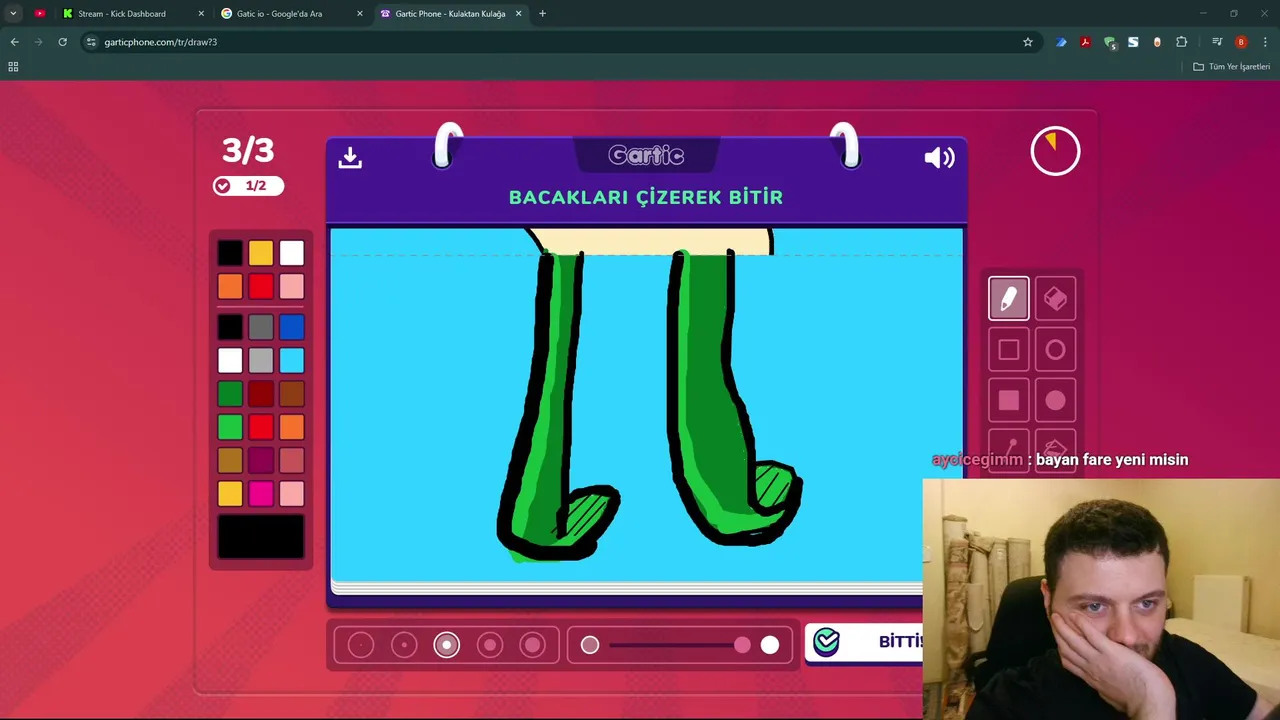Choose the medium brush size
1280x720 pixels.
click(447, 645)
